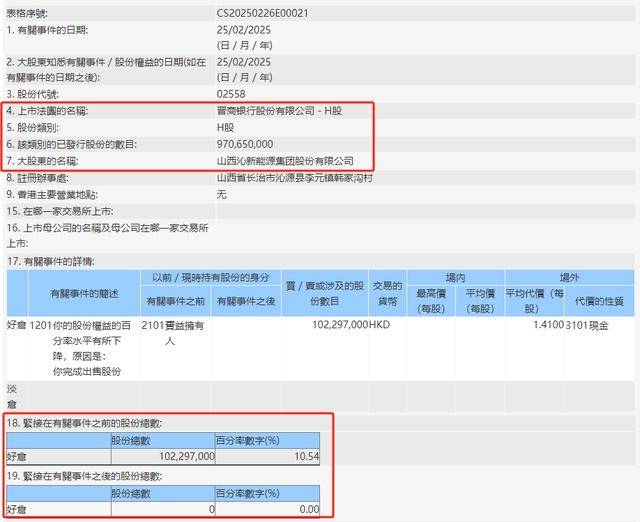Select '晉商銀行股份有限公司 - H股' value
This screenshot has height=522, width=640.
point(280,111)
